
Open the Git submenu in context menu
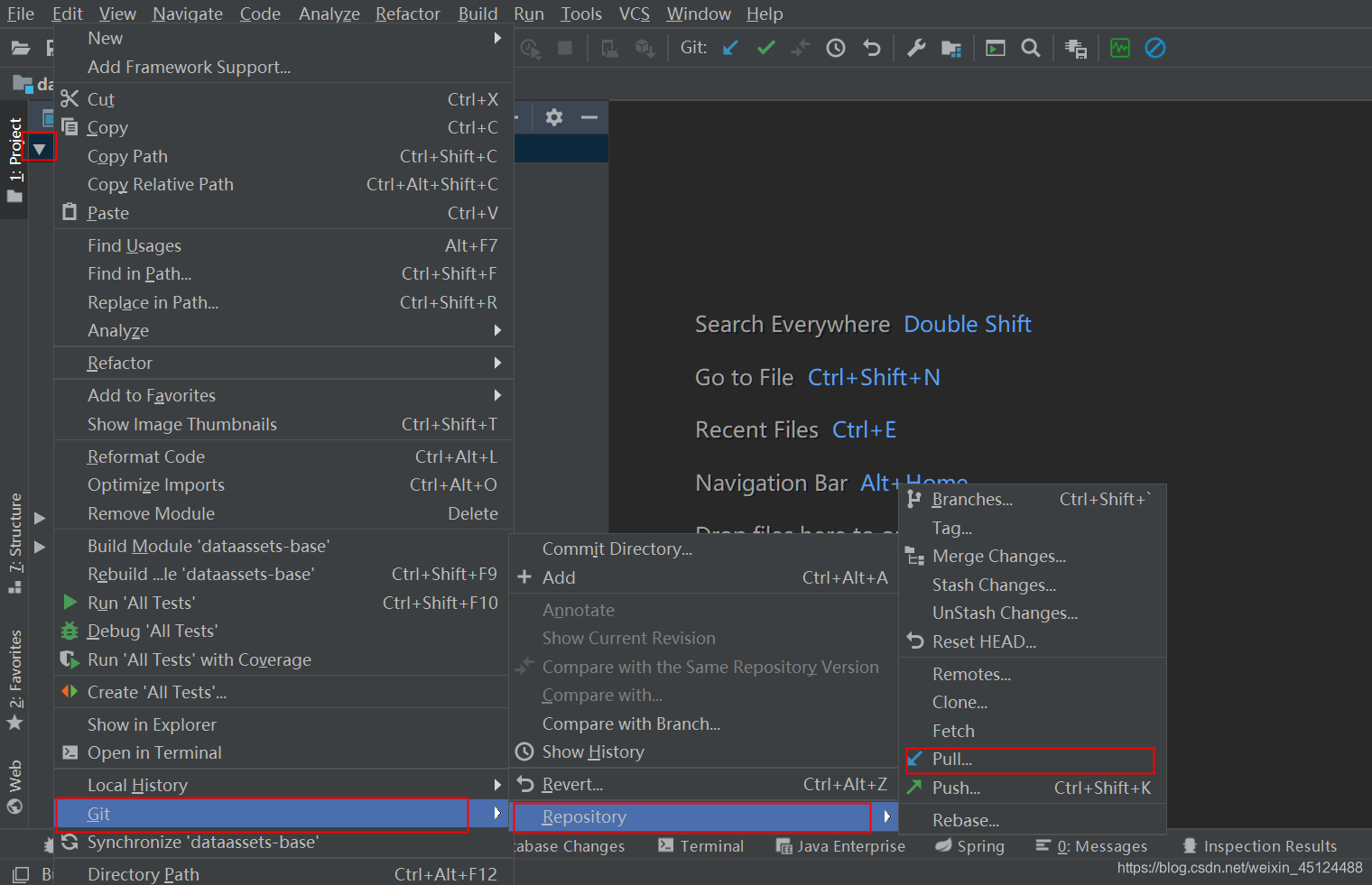283,814
